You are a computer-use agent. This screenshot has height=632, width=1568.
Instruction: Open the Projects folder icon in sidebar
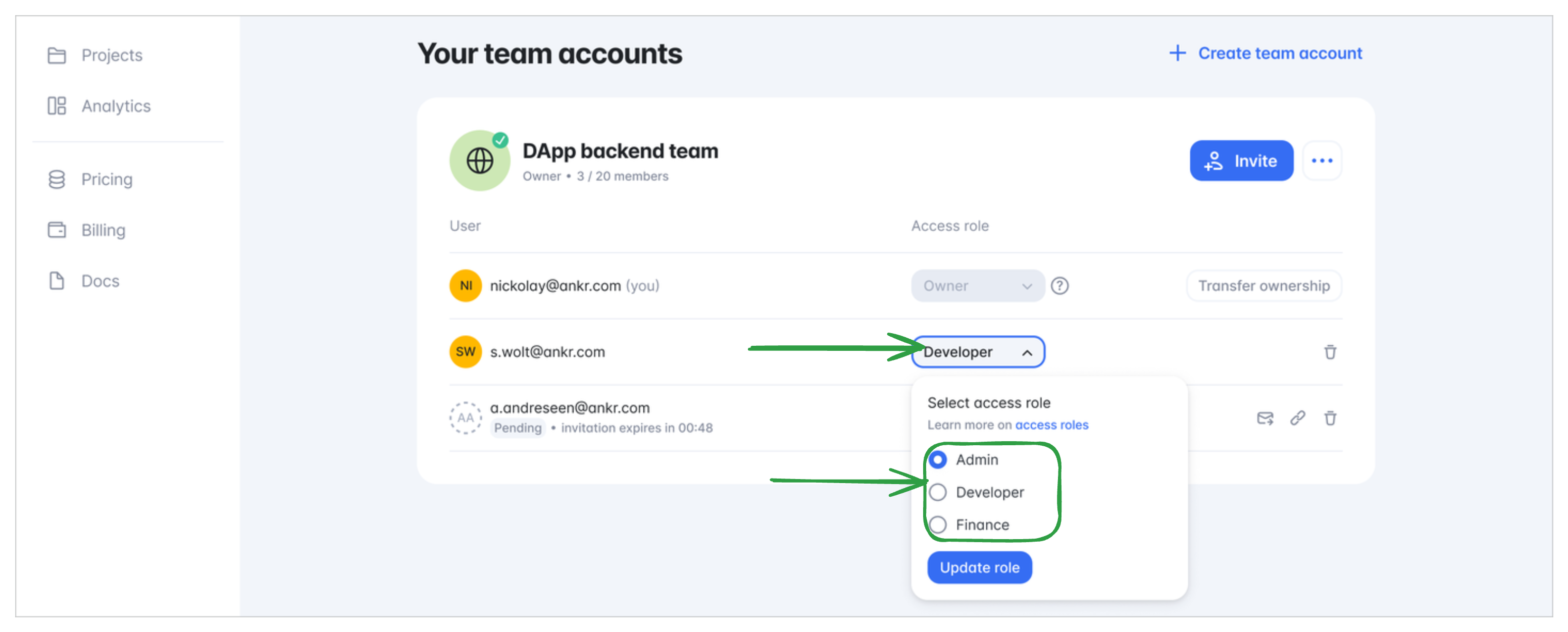coord(57,56)
